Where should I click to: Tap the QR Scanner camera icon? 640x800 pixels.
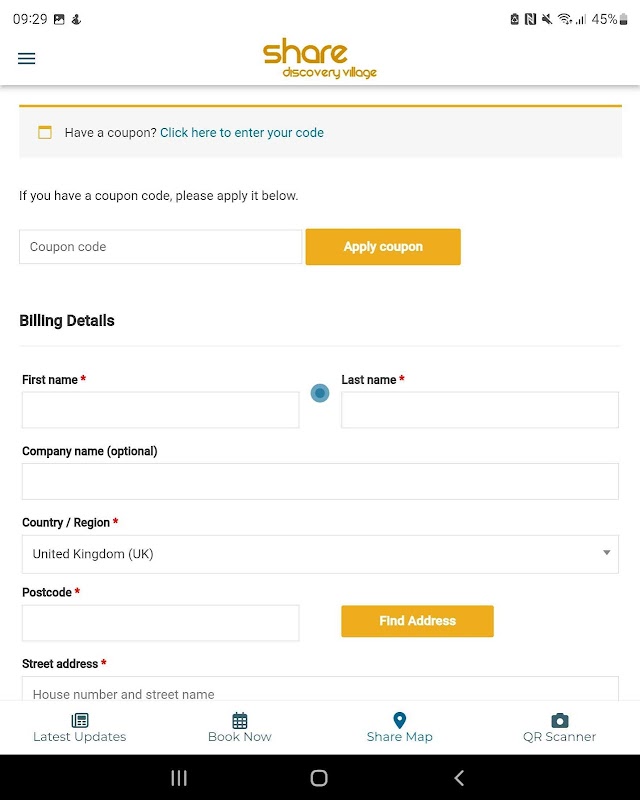tap(560, 720)
